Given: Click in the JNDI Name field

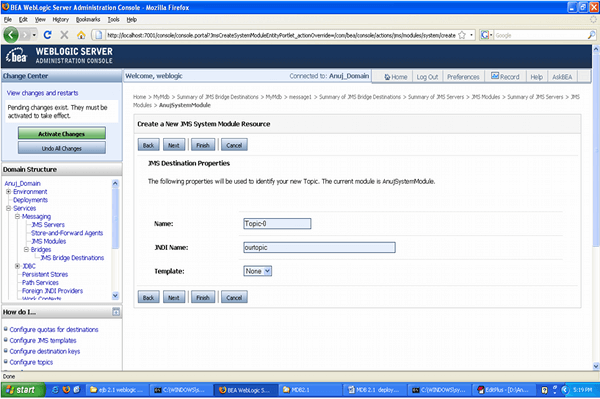Looking at the screenshot, I should pyautogui.click(x=319, y=247).
